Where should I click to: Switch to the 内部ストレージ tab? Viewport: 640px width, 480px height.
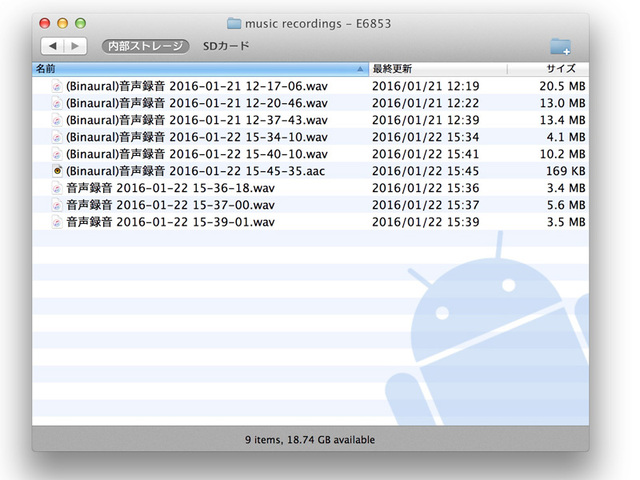click(x=145, y=46)
